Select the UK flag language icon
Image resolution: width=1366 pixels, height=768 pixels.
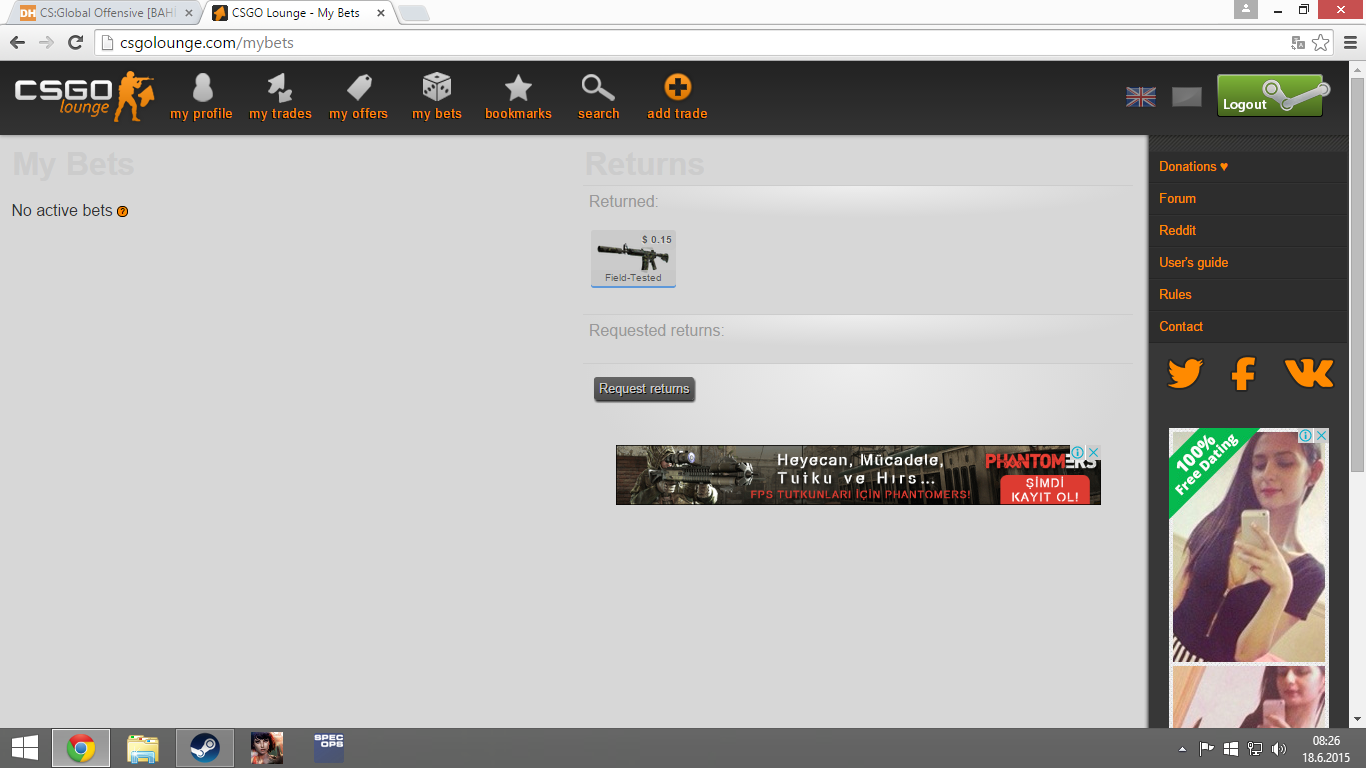(x=1141, y=97)
